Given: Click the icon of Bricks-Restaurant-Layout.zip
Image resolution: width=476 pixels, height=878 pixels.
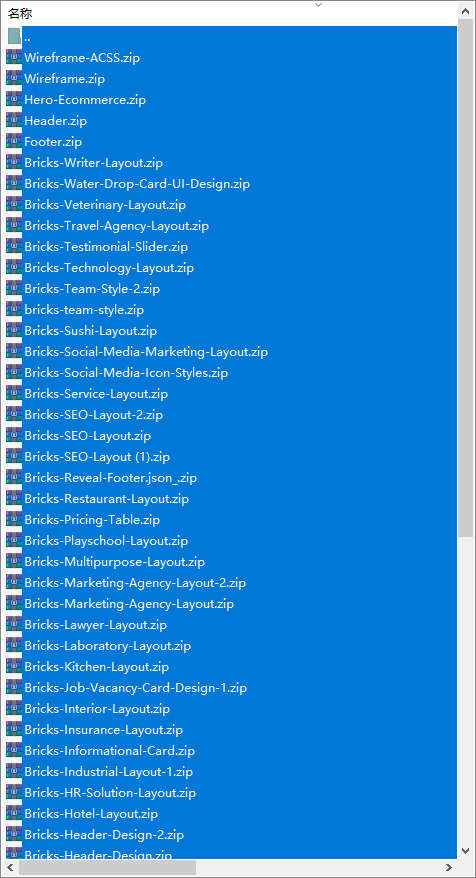Looking at the screenshot, I should 14,498.
